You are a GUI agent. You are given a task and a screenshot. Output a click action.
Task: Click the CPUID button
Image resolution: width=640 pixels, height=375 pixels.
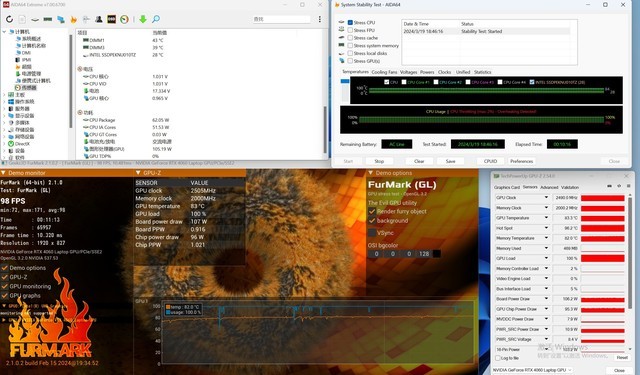[x=490, y=161]
